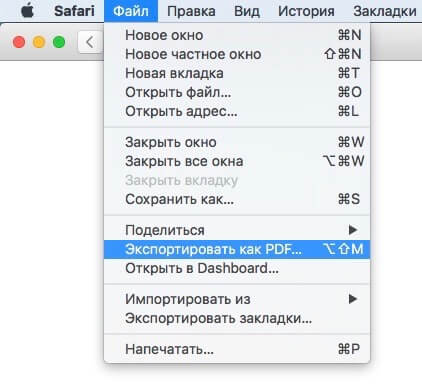Expand the Поделиться submenu
Image resolution: width=422 pixels, height=392 pixels.
tap(237, 230)
